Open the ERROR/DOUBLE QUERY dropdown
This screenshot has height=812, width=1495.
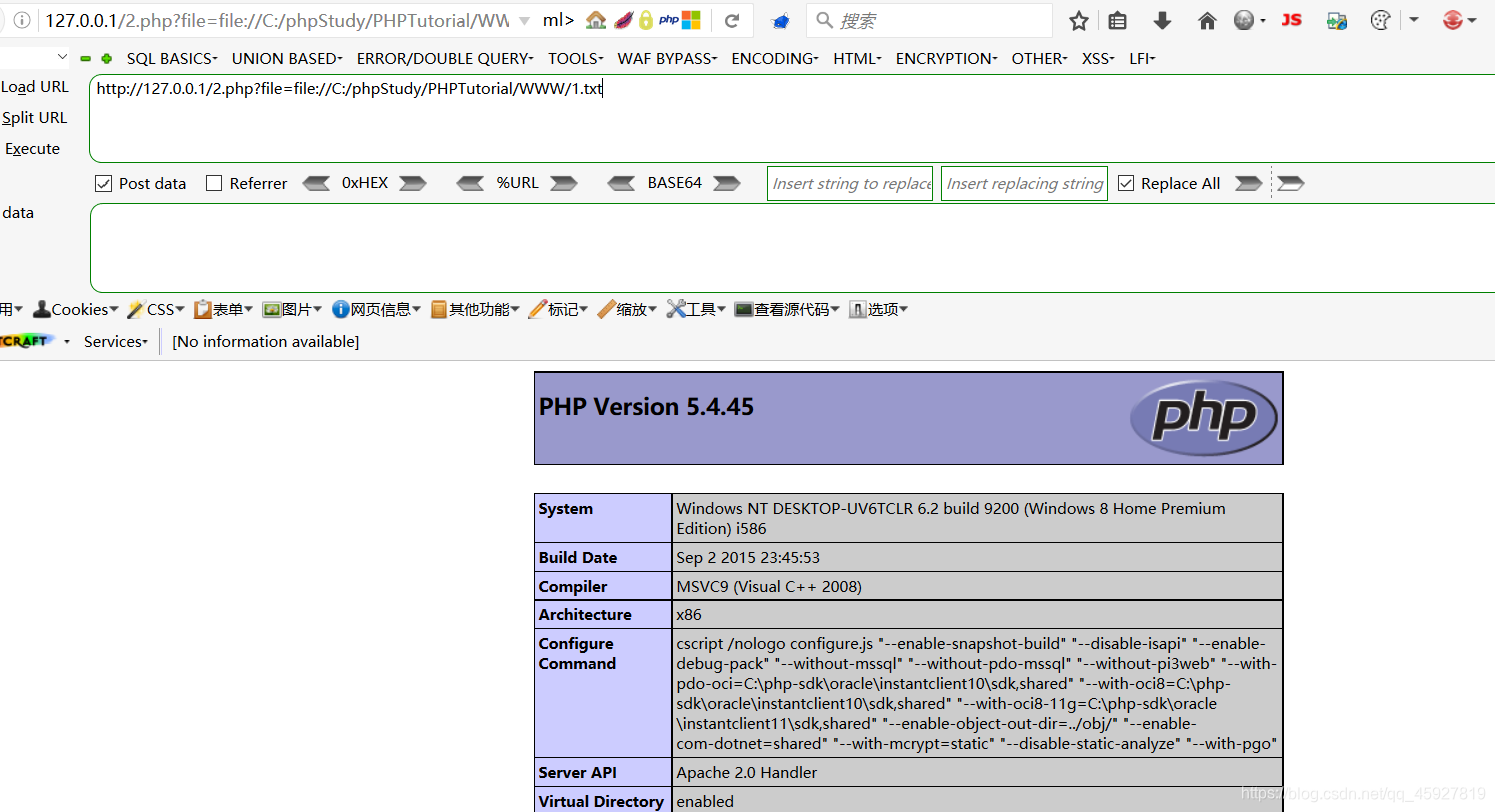pos(445,59)
